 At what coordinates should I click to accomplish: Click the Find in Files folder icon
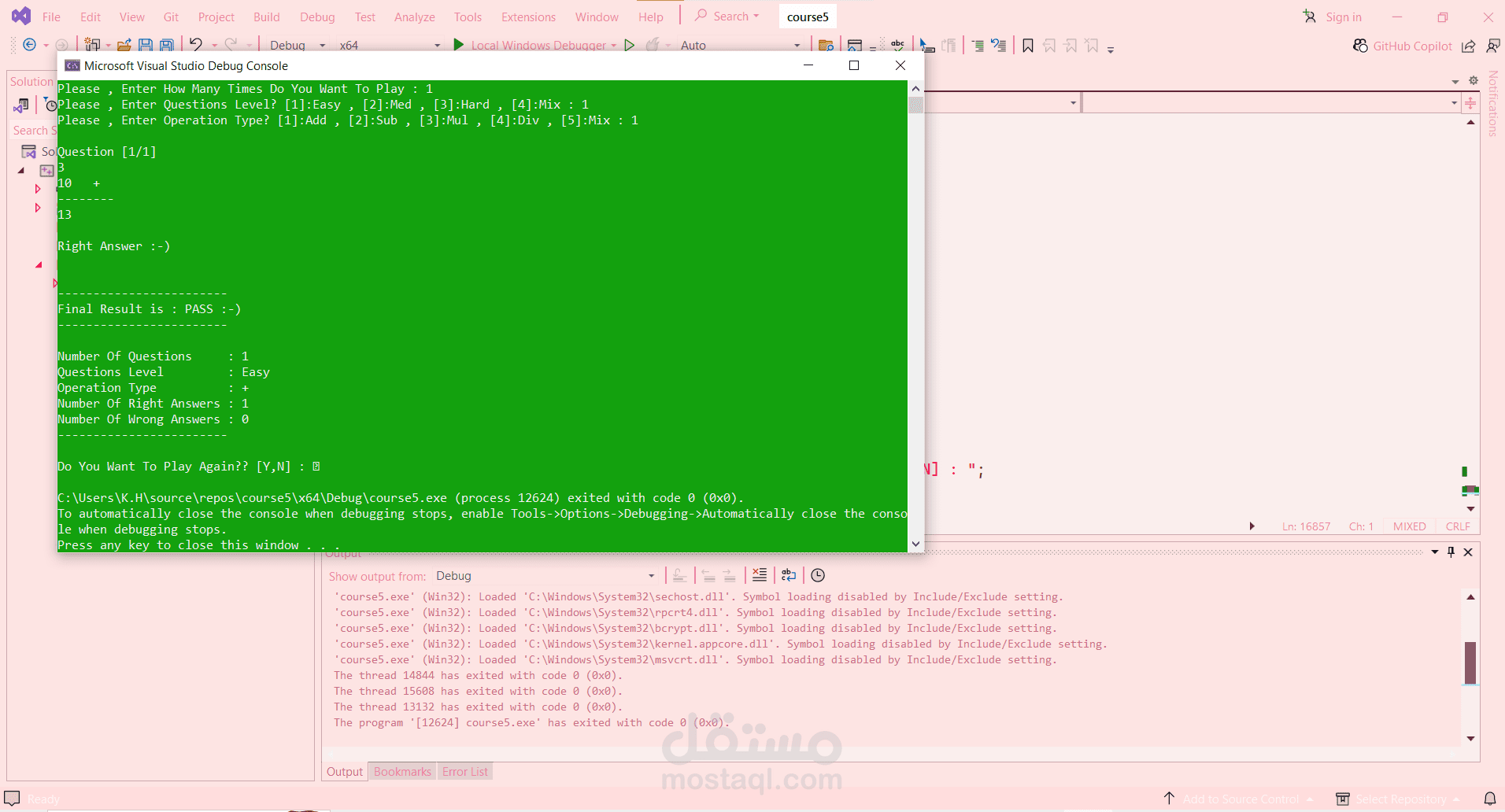pyautogui.click(x=826, y=46)
